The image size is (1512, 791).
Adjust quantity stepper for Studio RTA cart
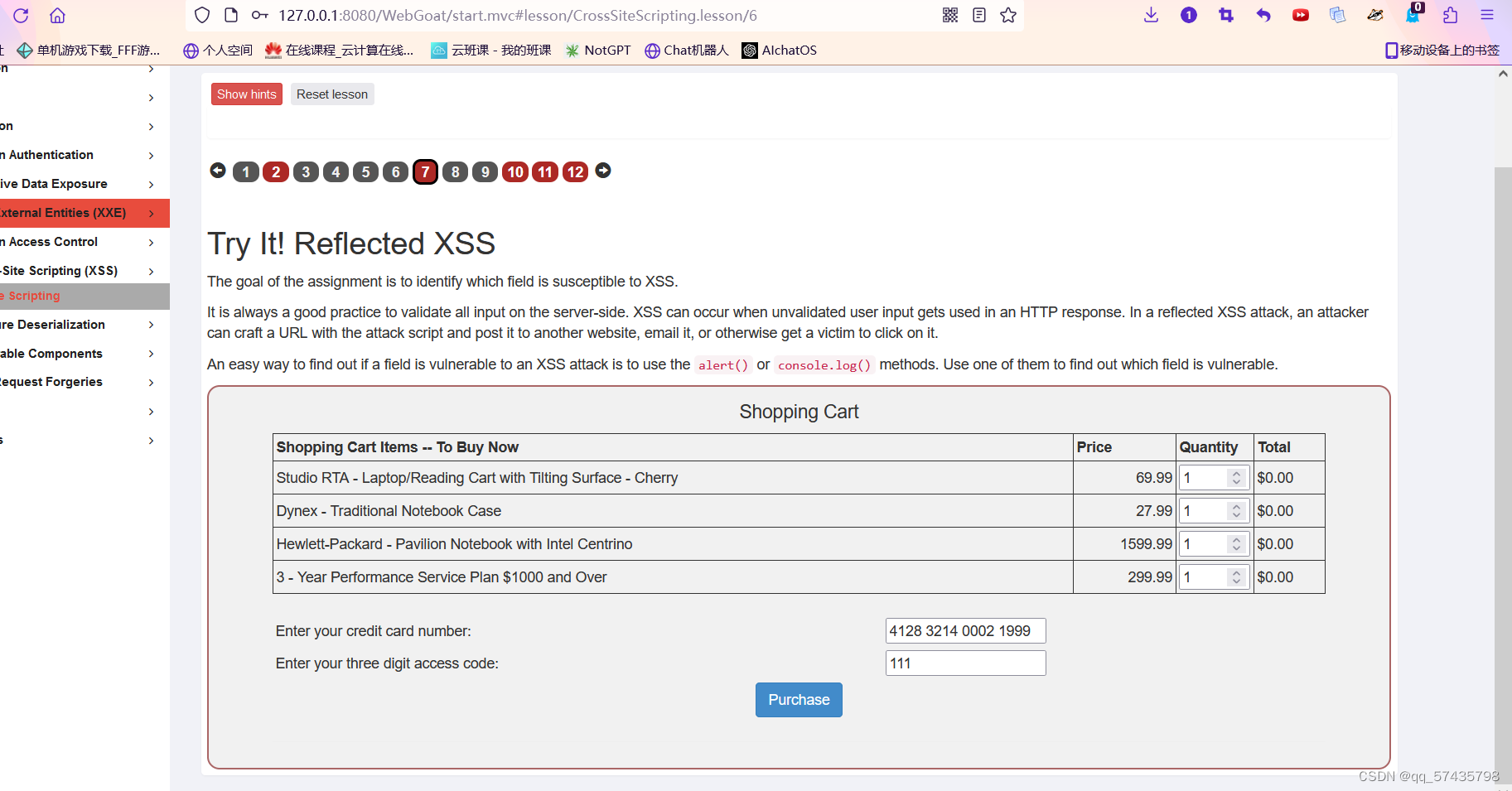tap(1237, 478)
